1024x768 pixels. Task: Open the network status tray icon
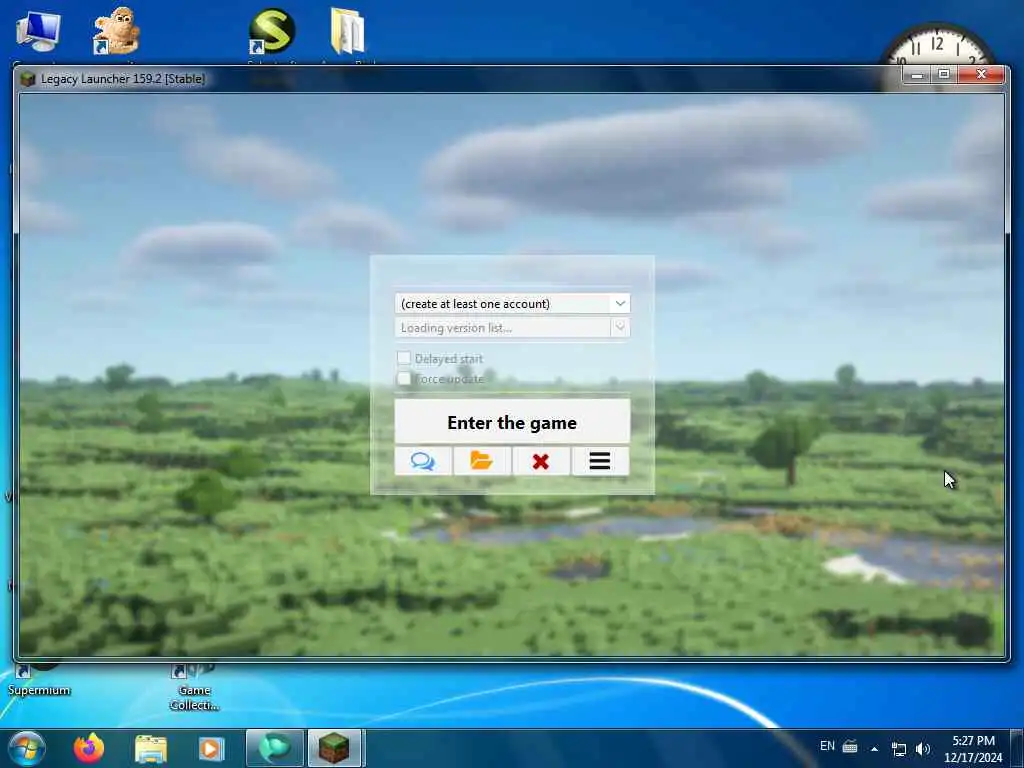coord(899,748)
